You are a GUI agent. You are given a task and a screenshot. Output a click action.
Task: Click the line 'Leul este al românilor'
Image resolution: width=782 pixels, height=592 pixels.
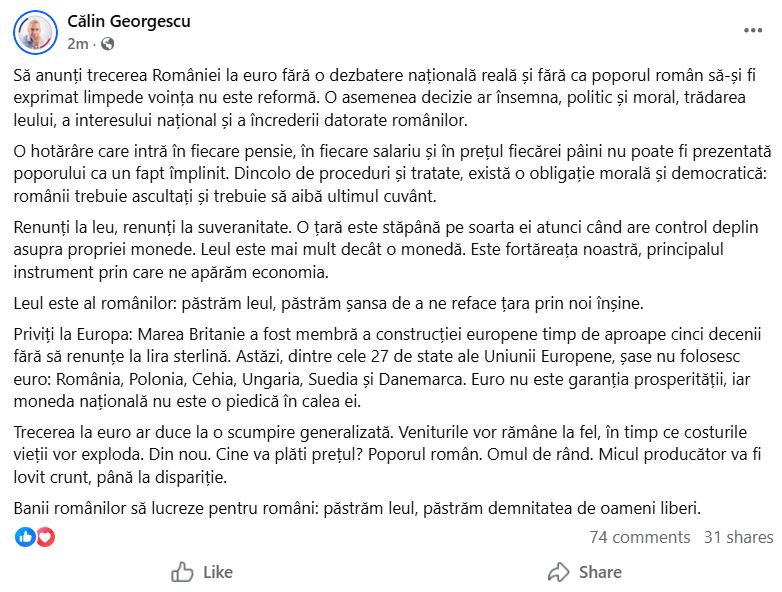tap(329, 303)
